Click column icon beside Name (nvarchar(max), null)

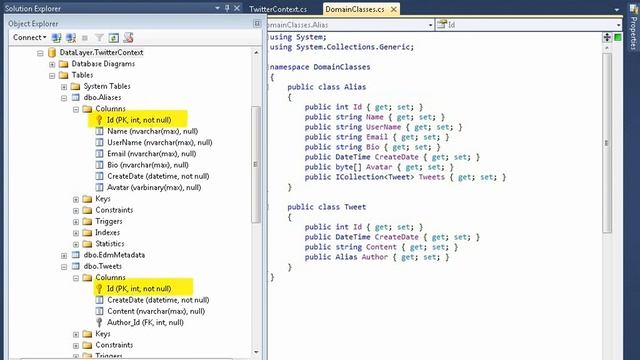(99, 131)
